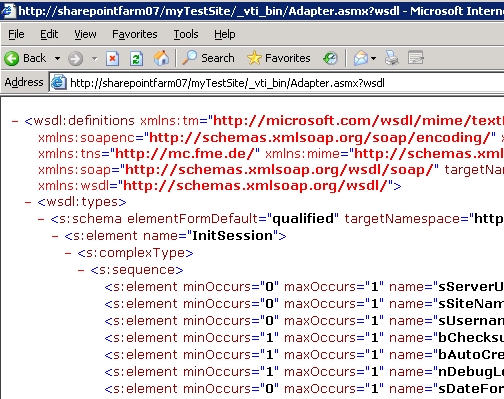Collapse the wsdl:definitions node
This screenshot has width=504, height=399.
15,121
